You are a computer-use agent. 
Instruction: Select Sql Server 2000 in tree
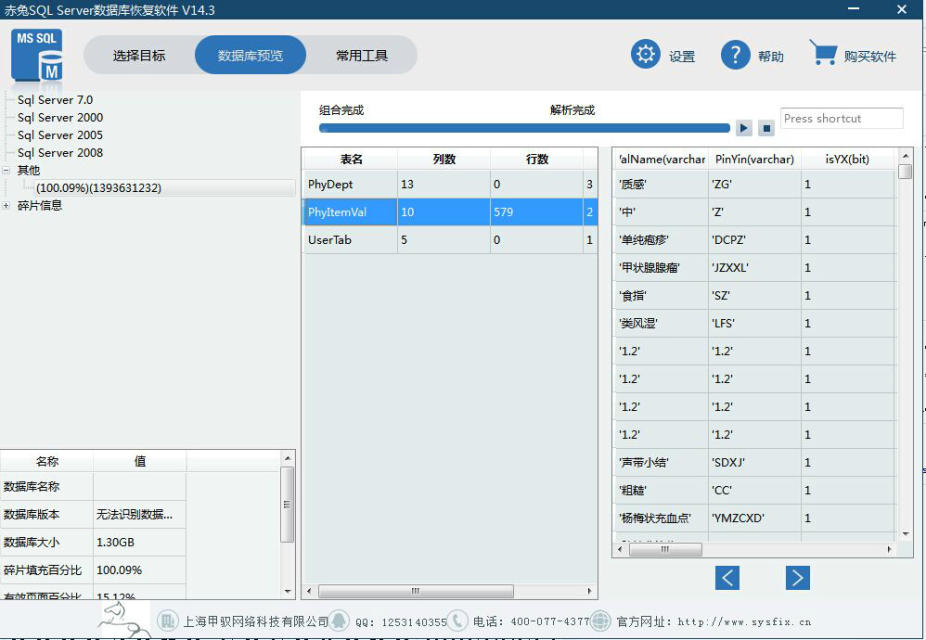(60, 117)
